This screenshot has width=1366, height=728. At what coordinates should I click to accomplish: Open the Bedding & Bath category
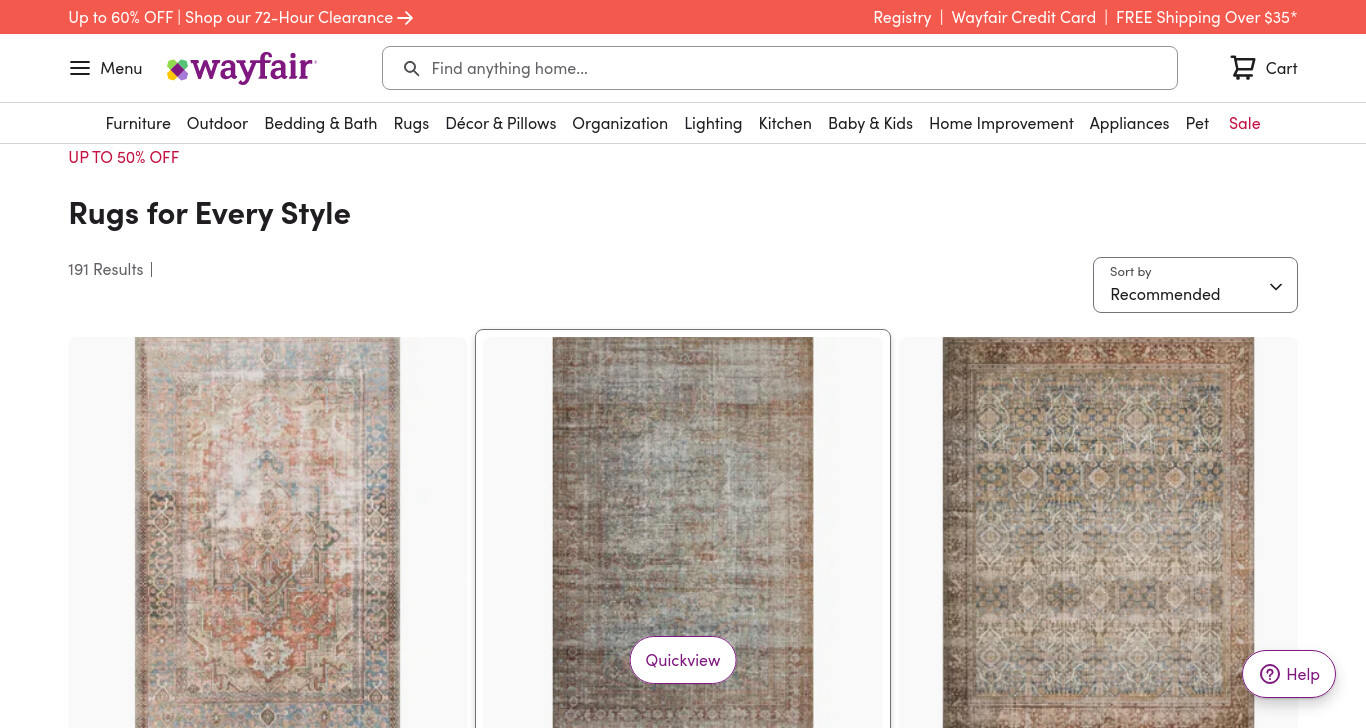point(321,123)
